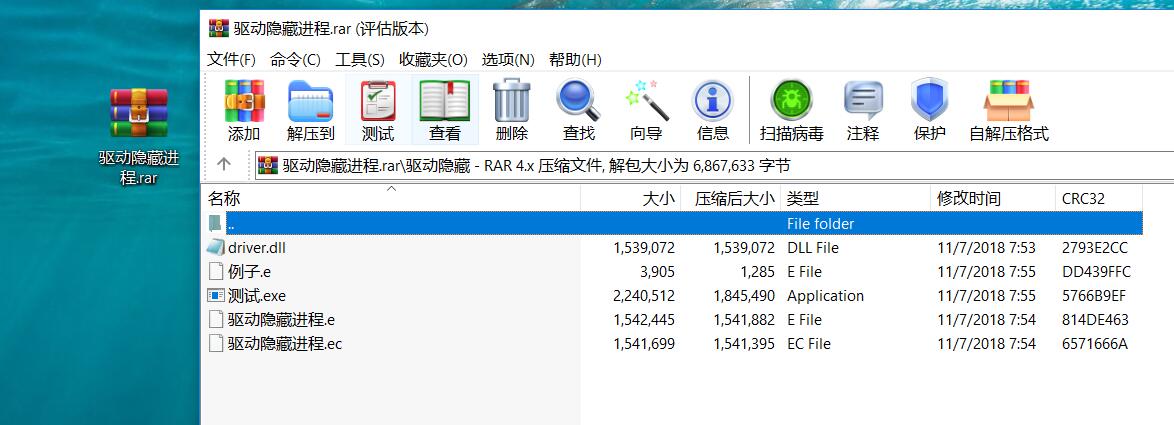Click CRC32 value 5766B9EF
The width and height of the screenshot is (1174, 425).
click(x=1094, y=296)
